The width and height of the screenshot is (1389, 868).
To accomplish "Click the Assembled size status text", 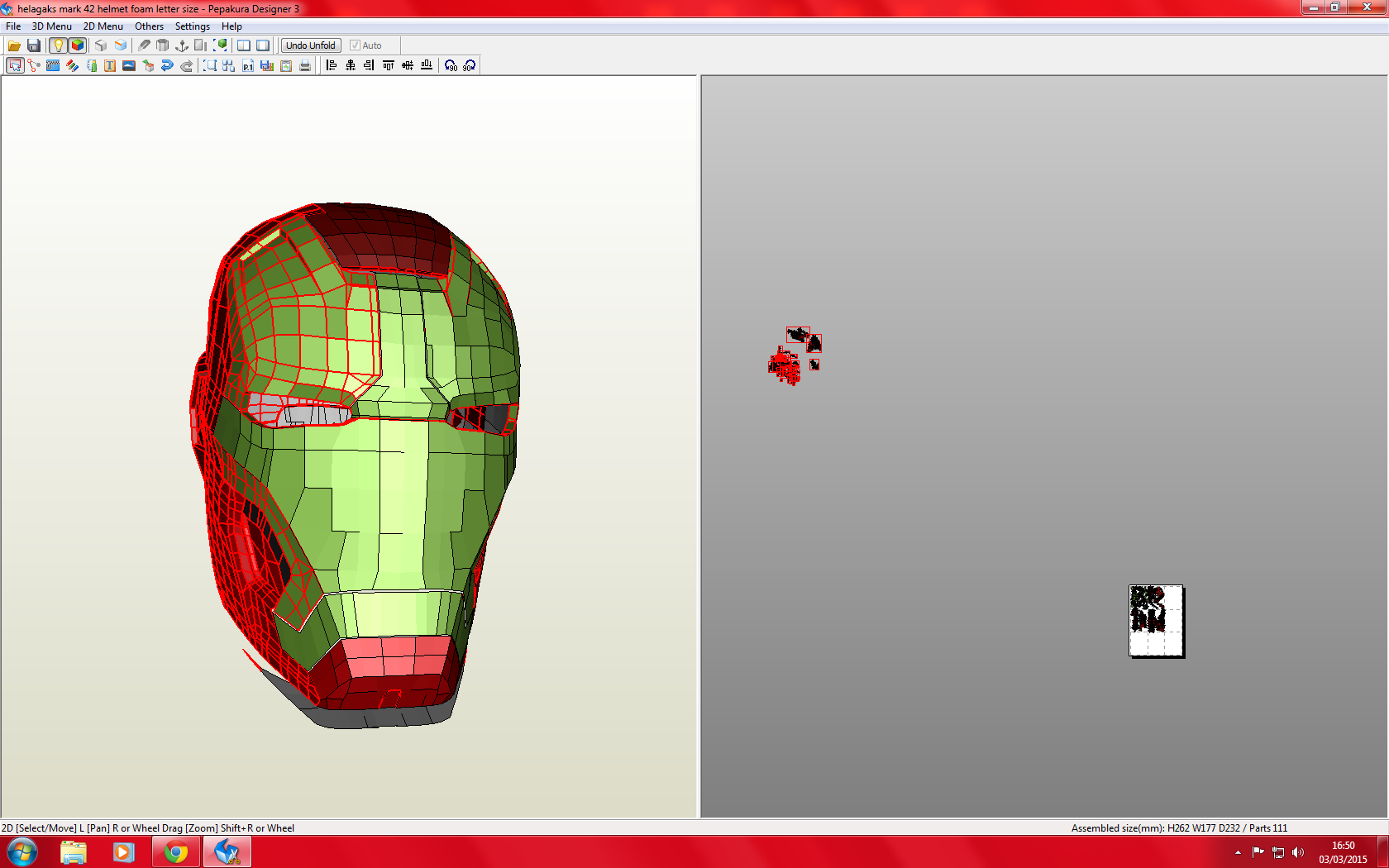I will click(1179, 827).
